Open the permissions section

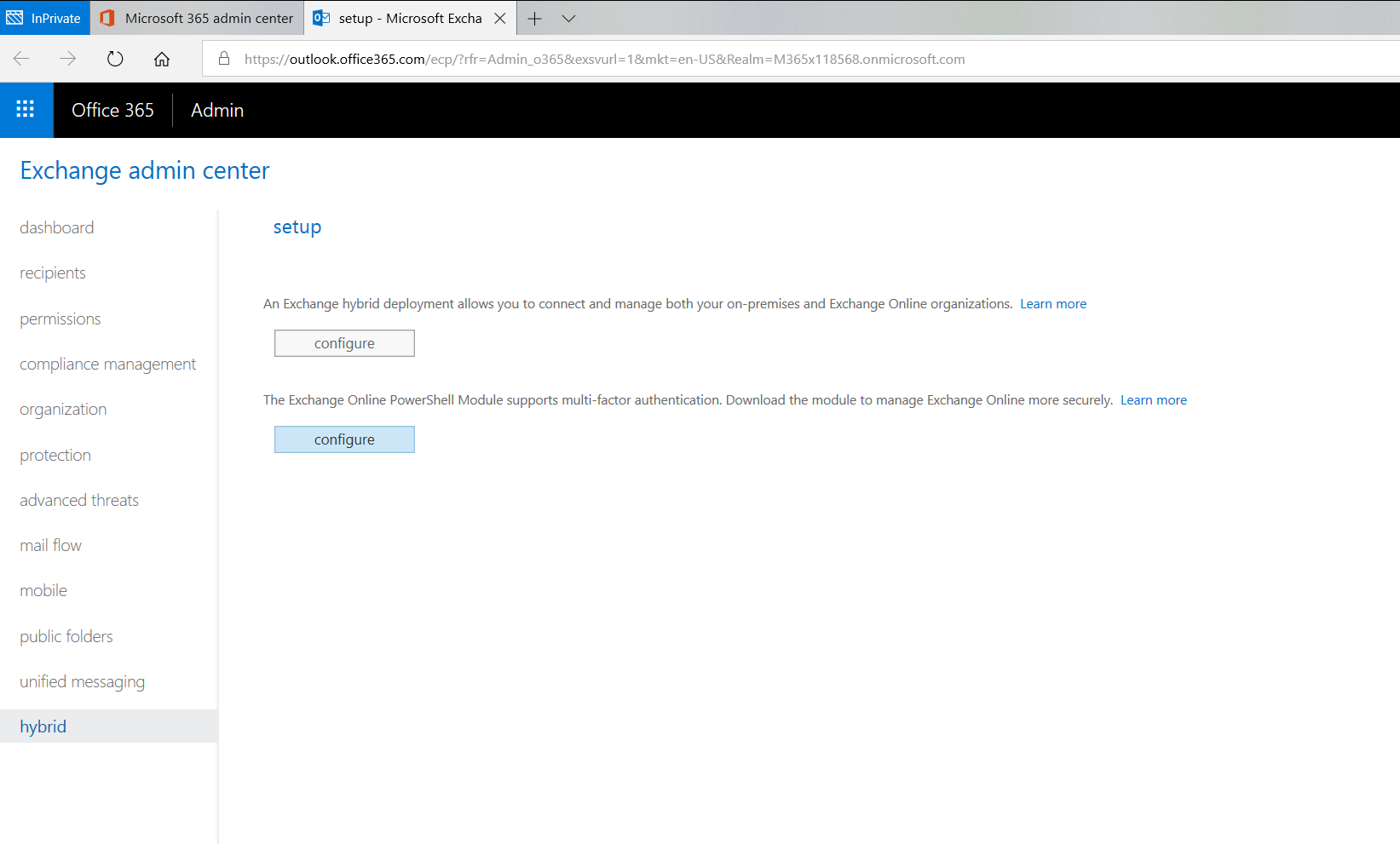(60, 319)
